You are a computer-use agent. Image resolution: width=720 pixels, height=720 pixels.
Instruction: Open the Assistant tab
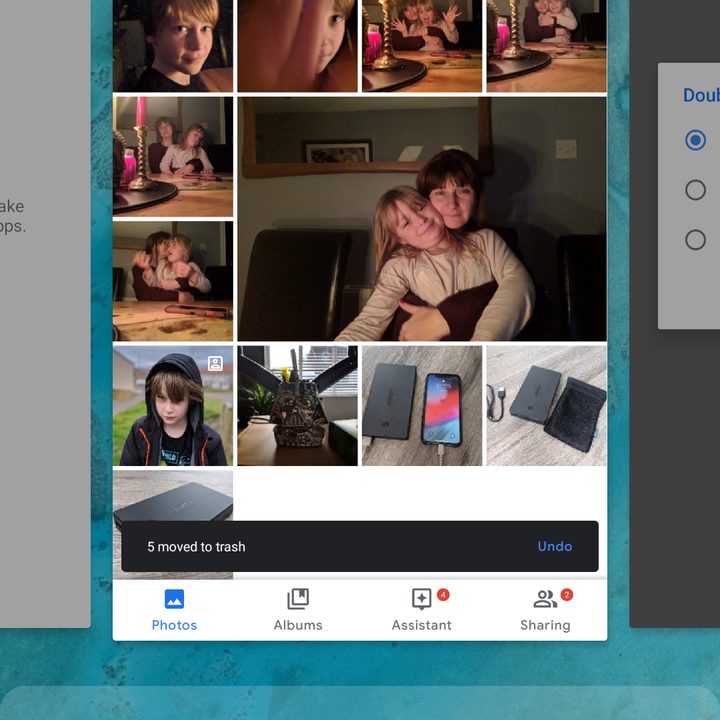click(422, 610)
